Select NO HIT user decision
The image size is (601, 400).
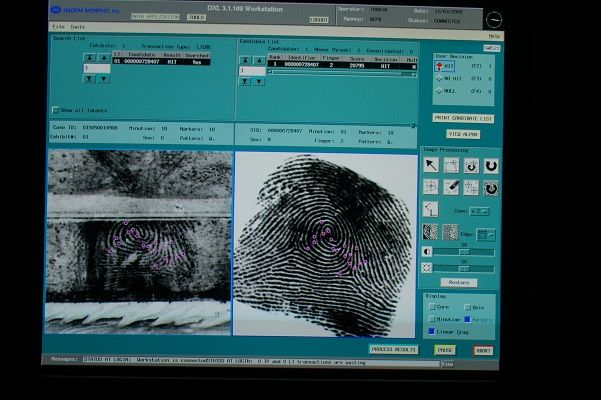449,79
